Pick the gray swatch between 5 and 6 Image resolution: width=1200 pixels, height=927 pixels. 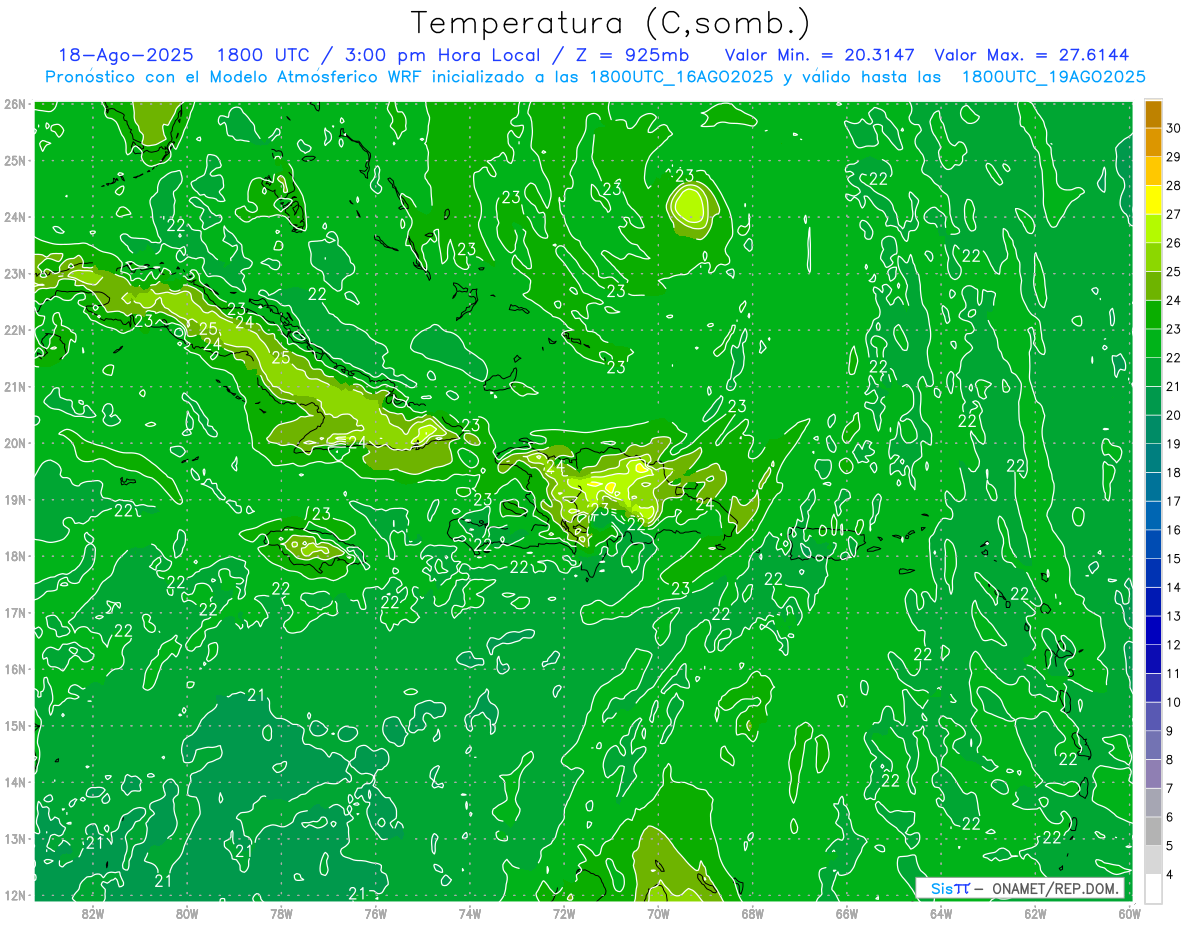pos(1153,831)
